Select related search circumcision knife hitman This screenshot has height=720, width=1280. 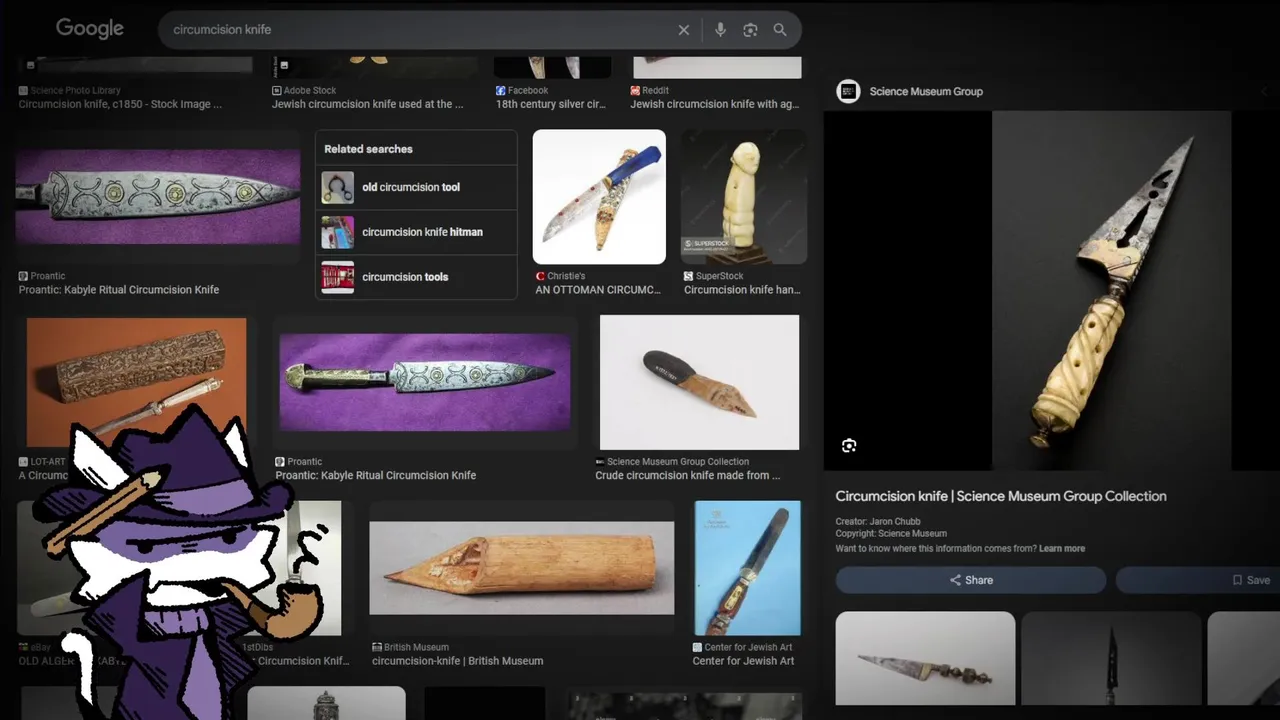pos(416,232)
